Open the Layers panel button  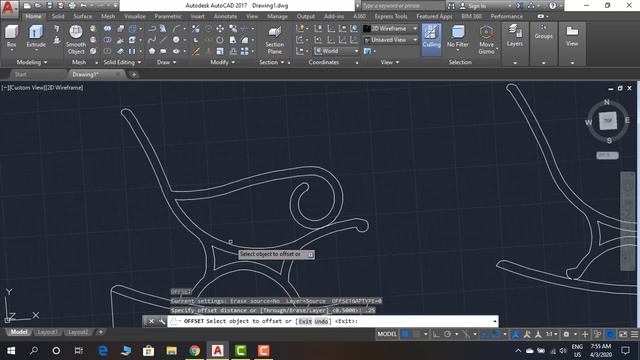pyautogui.click(x=515, y=35)
